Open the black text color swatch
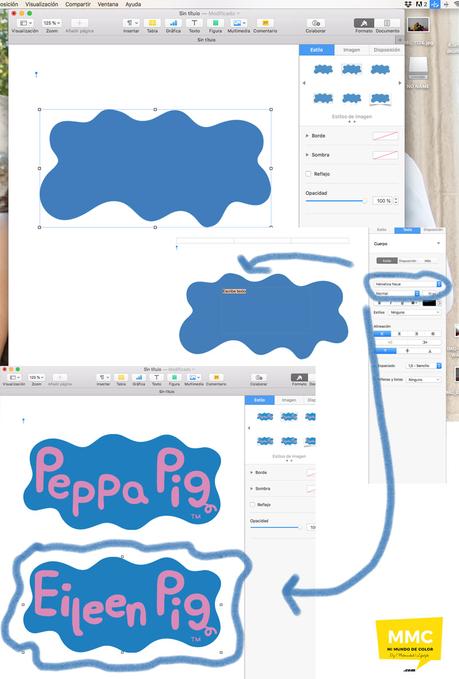Viewport: 459px width, 679px height. pyautogui.click(x=429, y=303)
